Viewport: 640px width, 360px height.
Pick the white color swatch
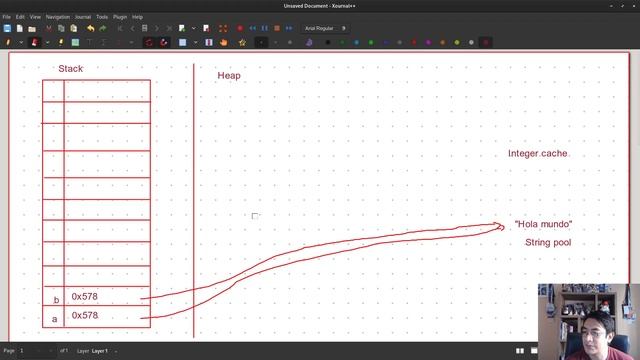(x=471, y=42)
